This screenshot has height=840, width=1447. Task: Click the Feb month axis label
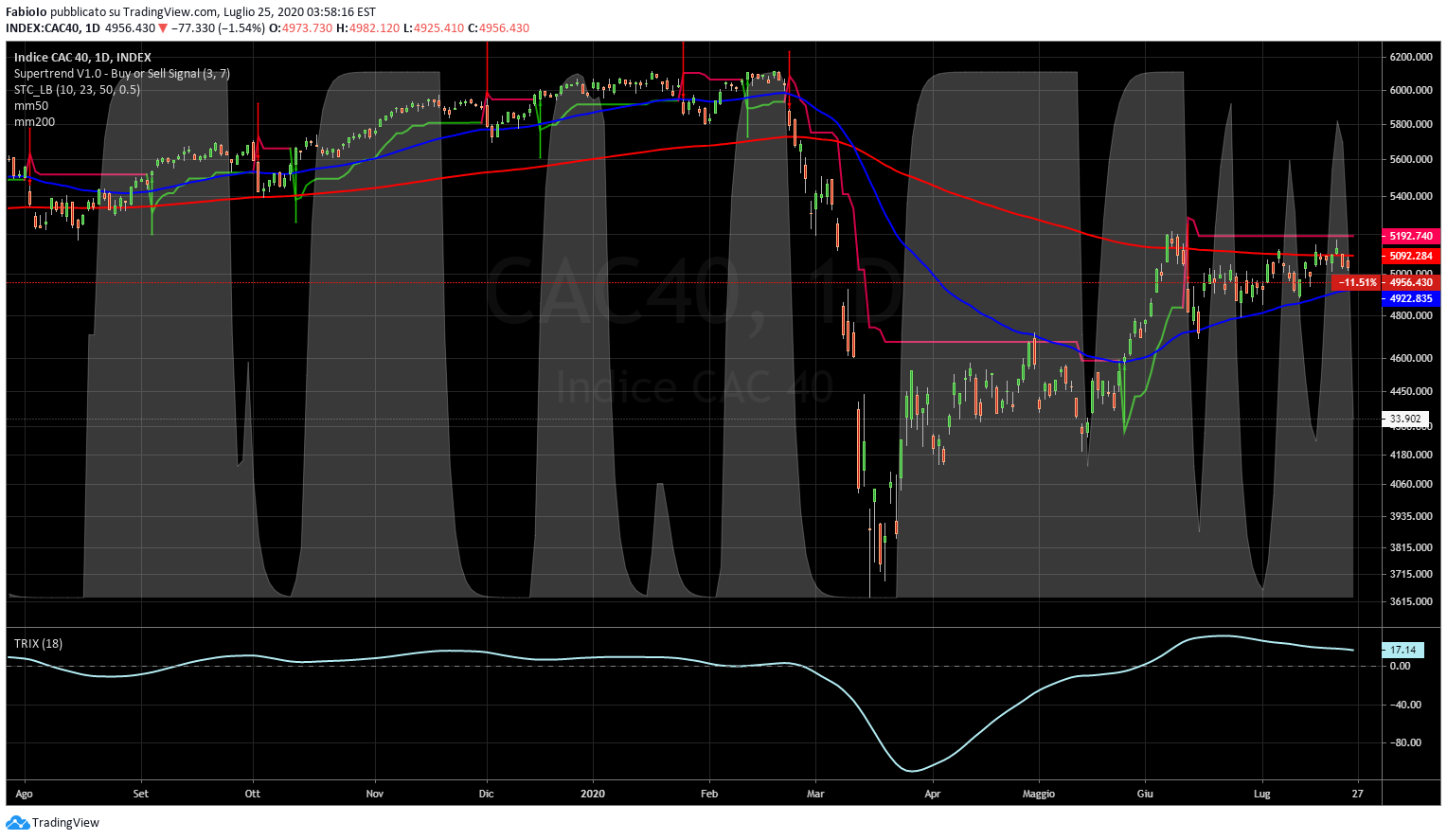click(709, 794)
